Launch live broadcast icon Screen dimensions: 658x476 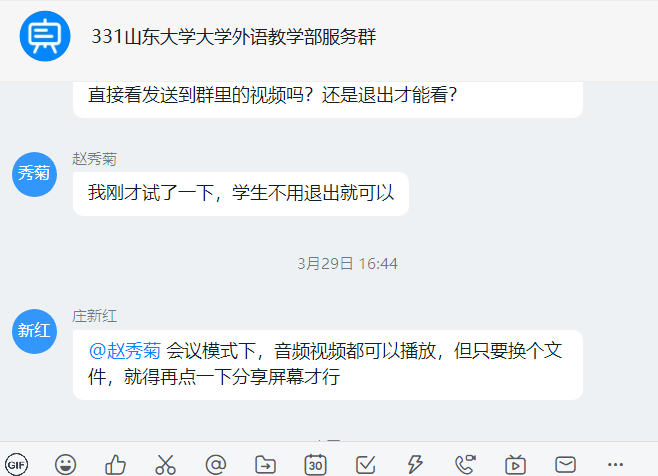click(x=515, y=465)
